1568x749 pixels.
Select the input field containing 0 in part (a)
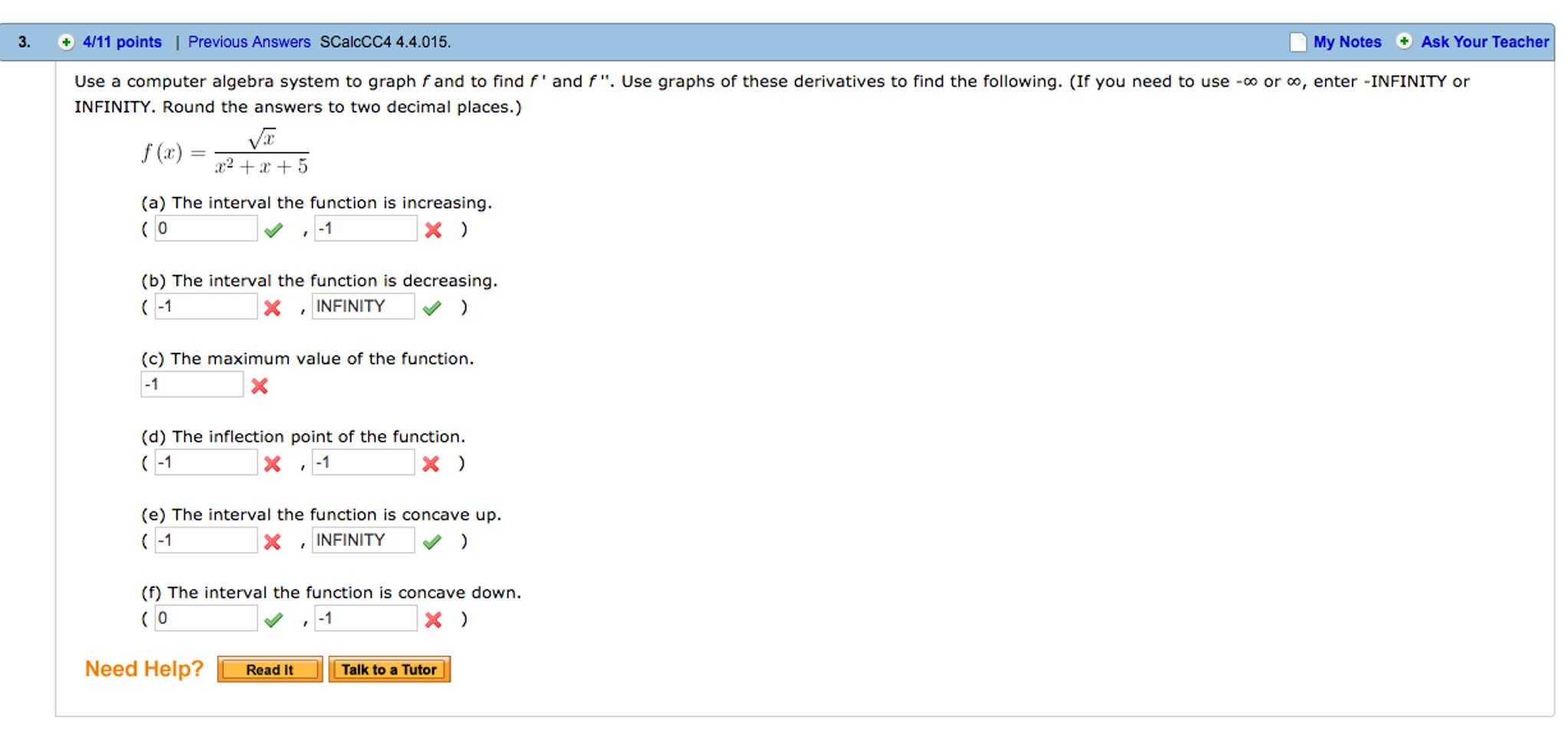205,228
